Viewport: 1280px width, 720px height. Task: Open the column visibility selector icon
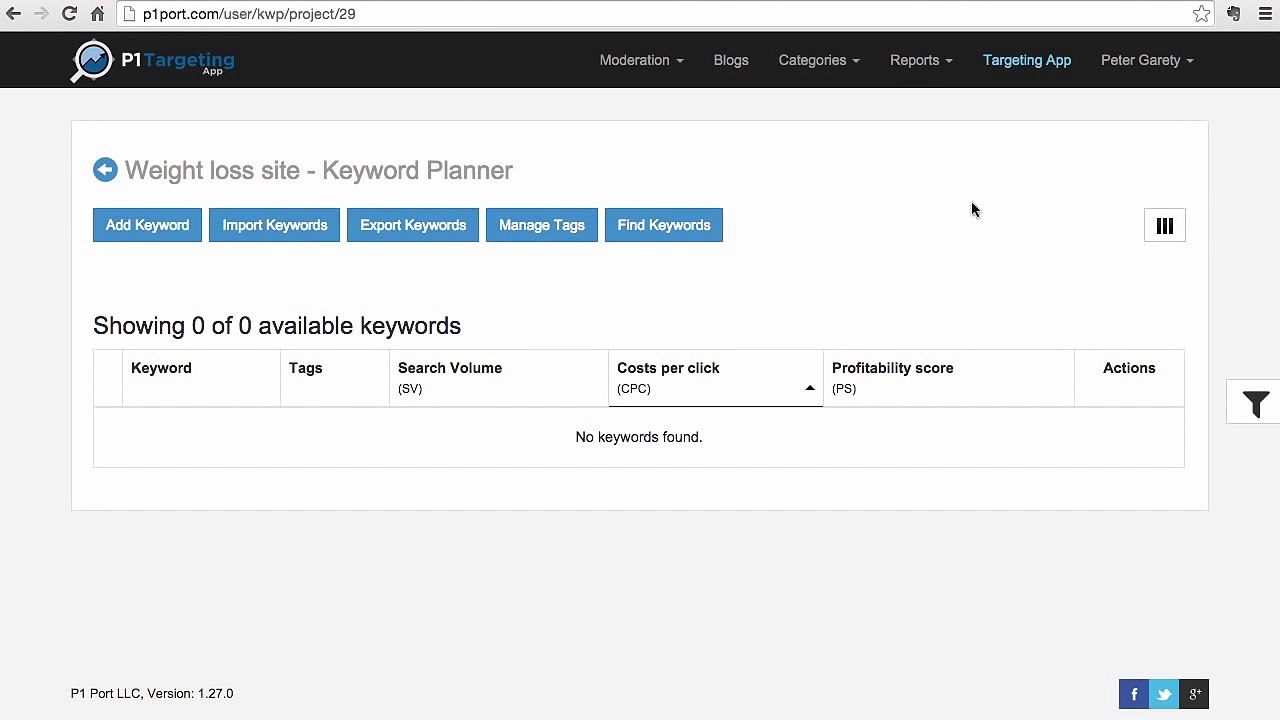click(1164, 226)
